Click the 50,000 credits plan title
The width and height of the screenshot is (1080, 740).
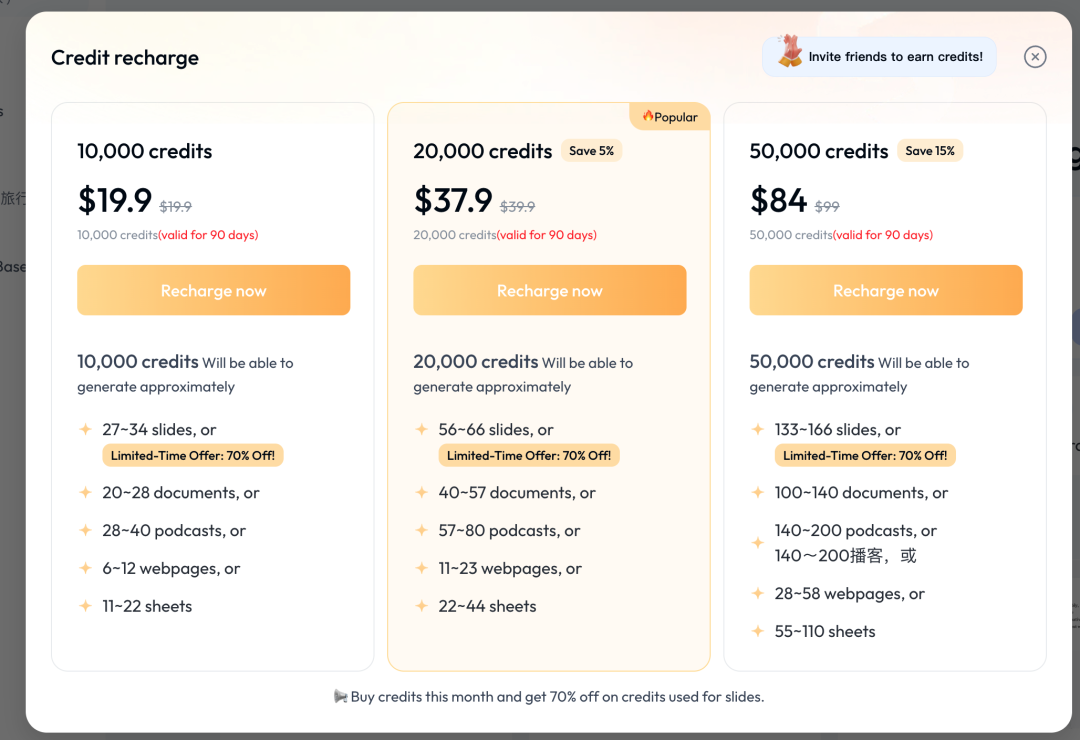pyautogui.click(x=818, y=151)
